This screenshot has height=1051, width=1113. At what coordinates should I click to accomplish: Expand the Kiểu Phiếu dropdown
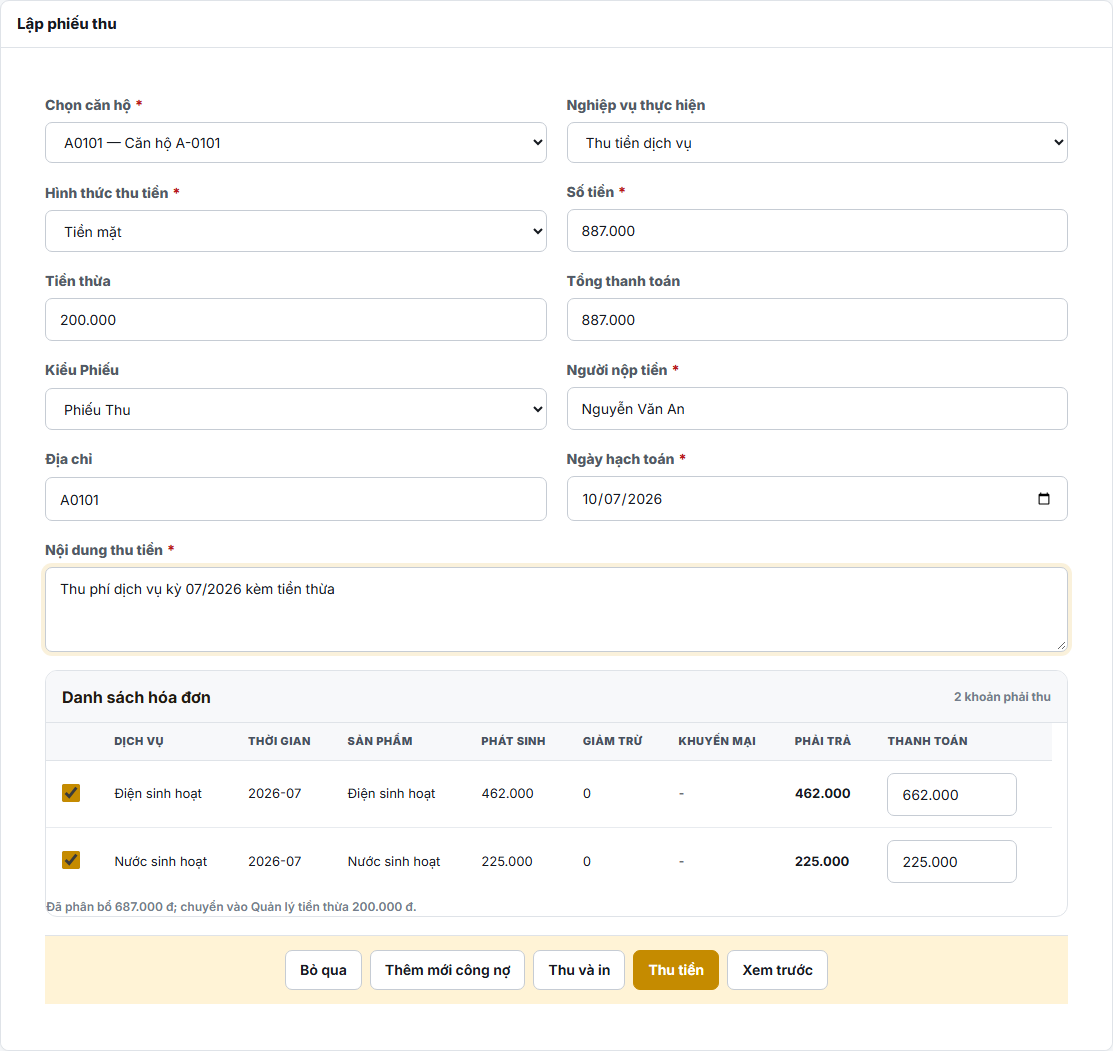point(296,409)
